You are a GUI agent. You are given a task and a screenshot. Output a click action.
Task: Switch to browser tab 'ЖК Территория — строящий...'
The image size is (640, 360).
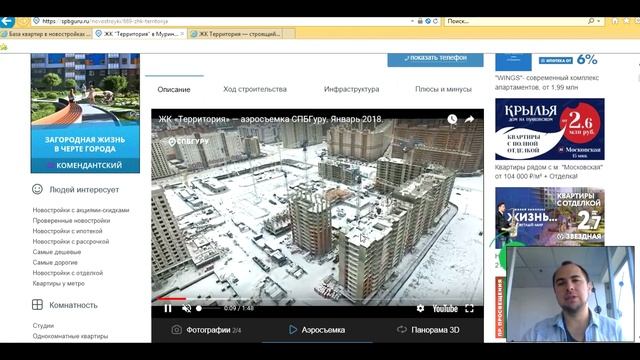click(236, 34)
